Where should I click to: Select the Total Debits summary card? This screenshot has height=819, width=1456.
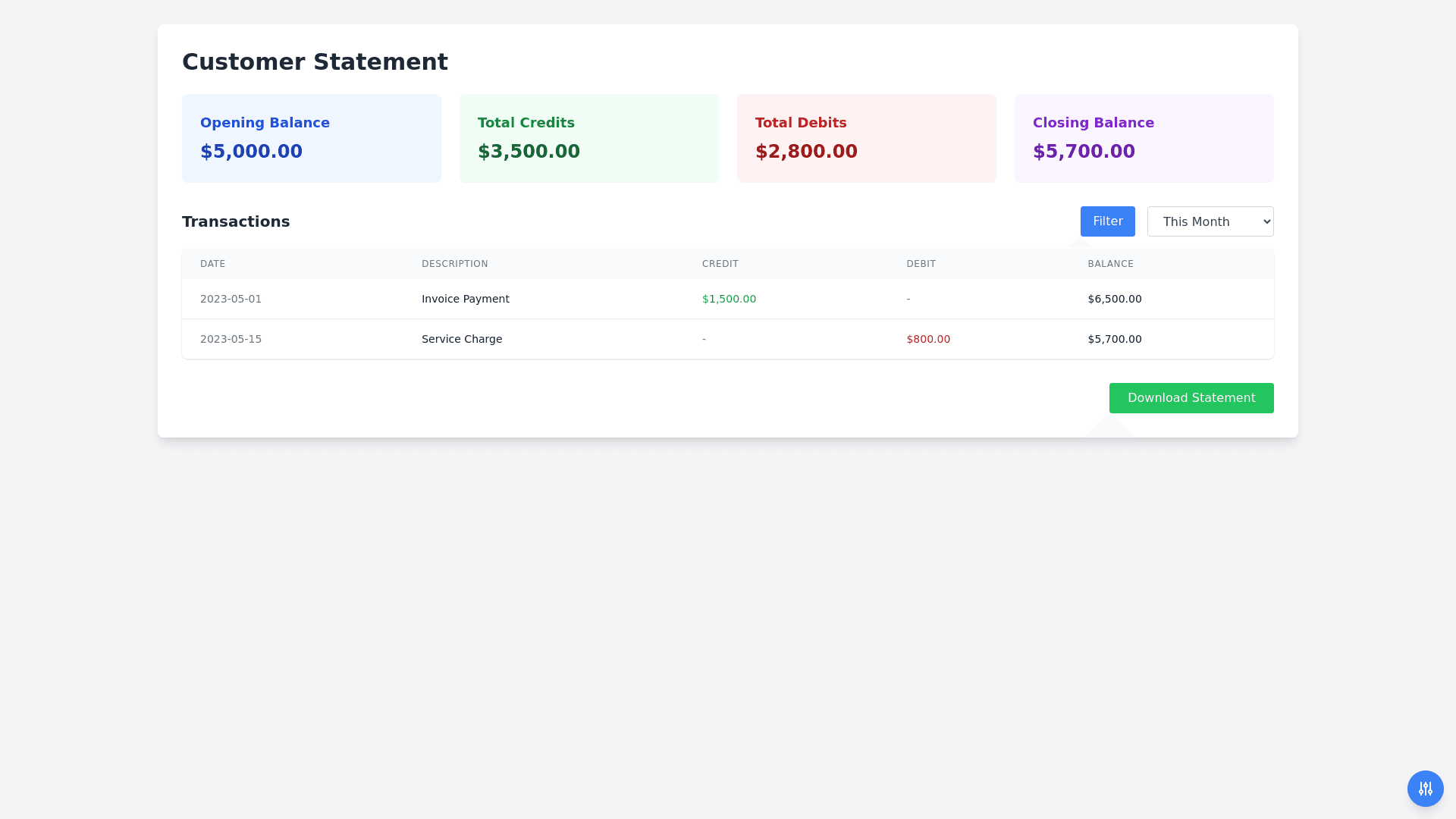coord(866,138)
